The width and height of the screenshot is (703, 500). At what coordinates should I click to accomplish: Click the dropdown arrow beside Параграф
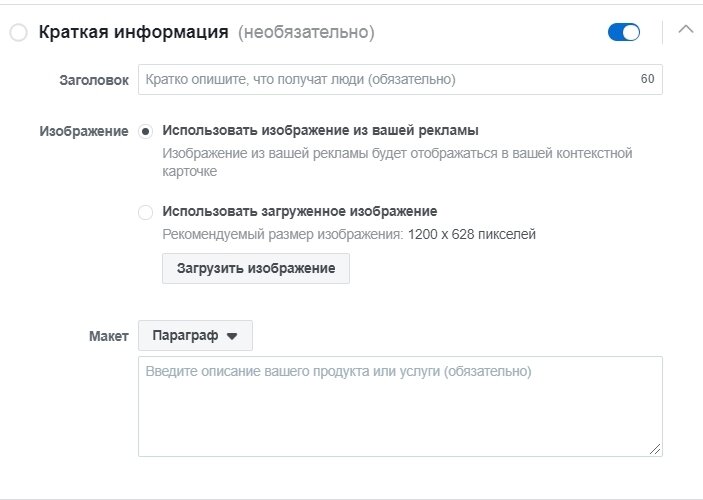pyautogui.click(x=232, y=336)
